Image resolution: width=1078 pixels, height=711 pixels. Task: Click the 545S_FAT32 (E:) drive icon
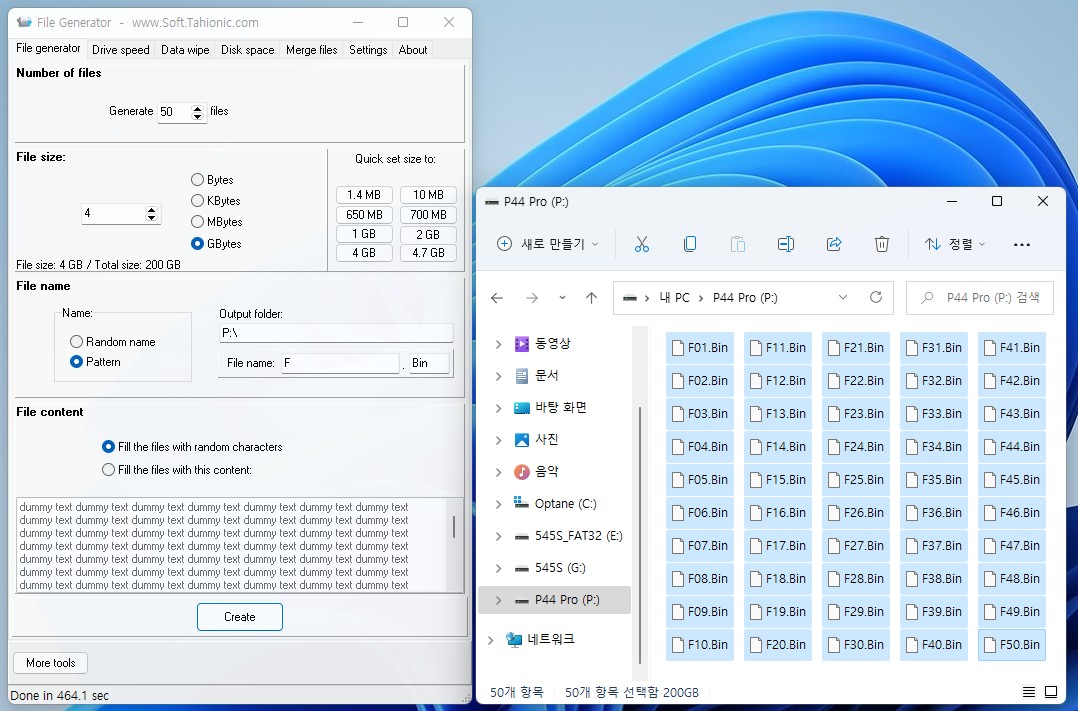click(522, 536)
